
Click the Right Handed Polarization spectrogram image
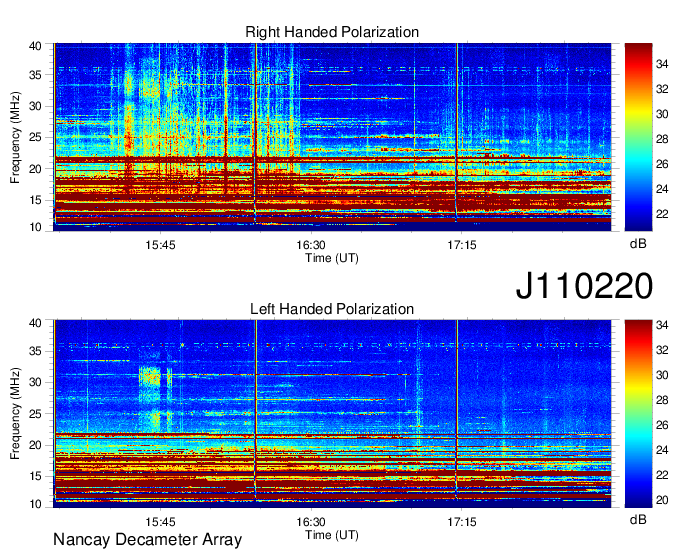[333, 137]
